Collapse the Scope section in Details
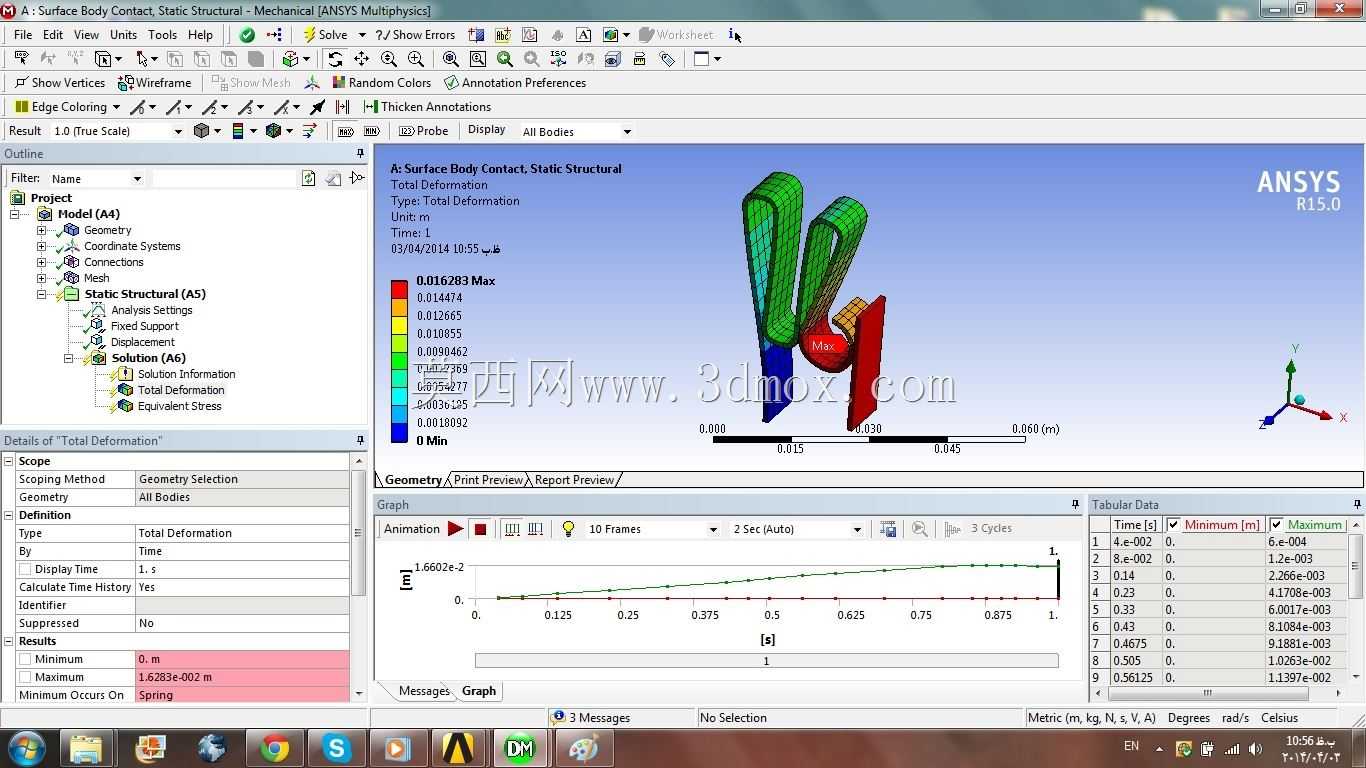The image size is (1366, 768). point(9,461)
